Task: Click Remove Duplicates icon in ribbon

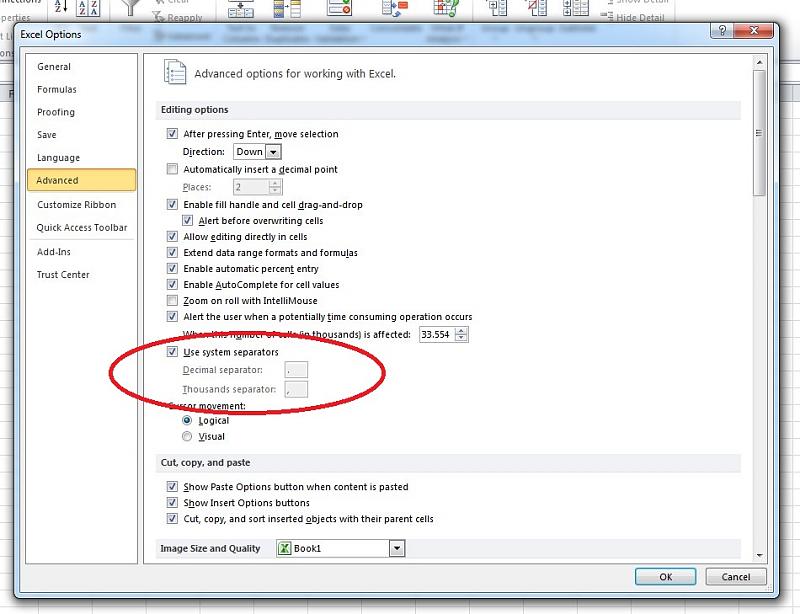Action: pos(287,8)
